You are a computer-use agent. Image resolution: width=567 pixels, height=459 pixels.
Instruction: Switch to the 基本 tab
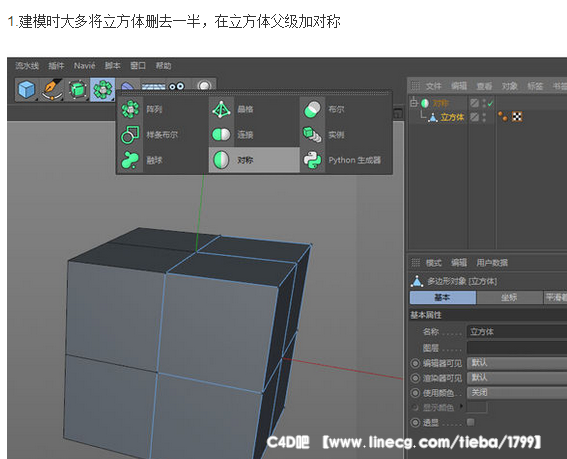(443, 297)
